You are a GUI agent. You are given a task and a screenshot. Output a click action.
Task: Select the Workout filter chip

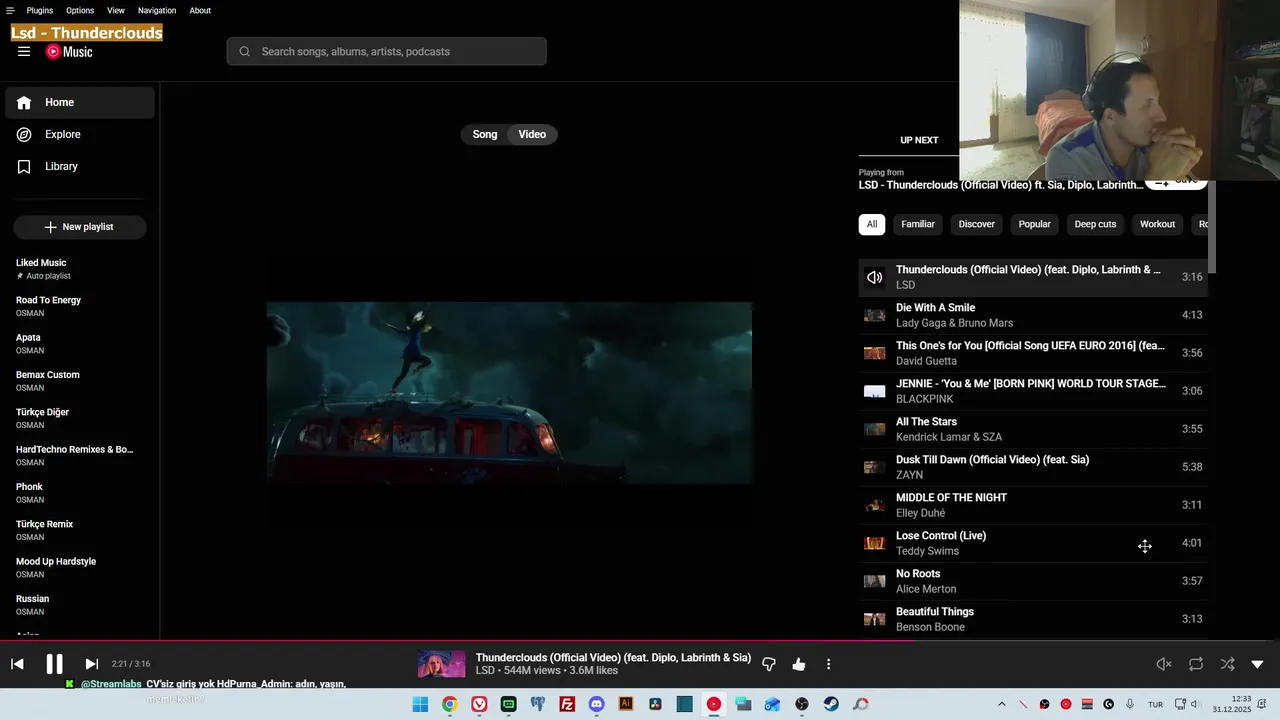click(x=1157, y=224)
